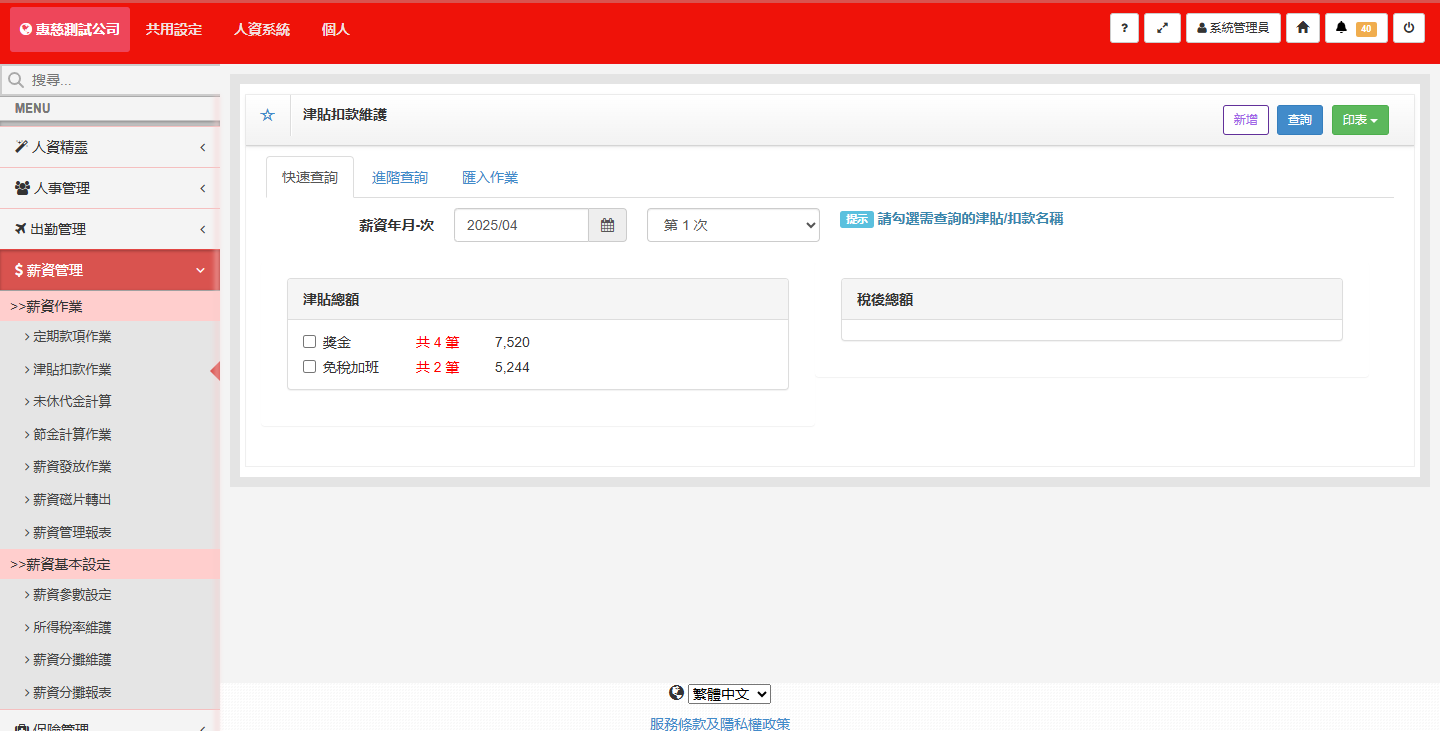Star 津貼扣款維護 page as favorite
The width and height of the screenshot is (1440, 731).
pos(267,116)
